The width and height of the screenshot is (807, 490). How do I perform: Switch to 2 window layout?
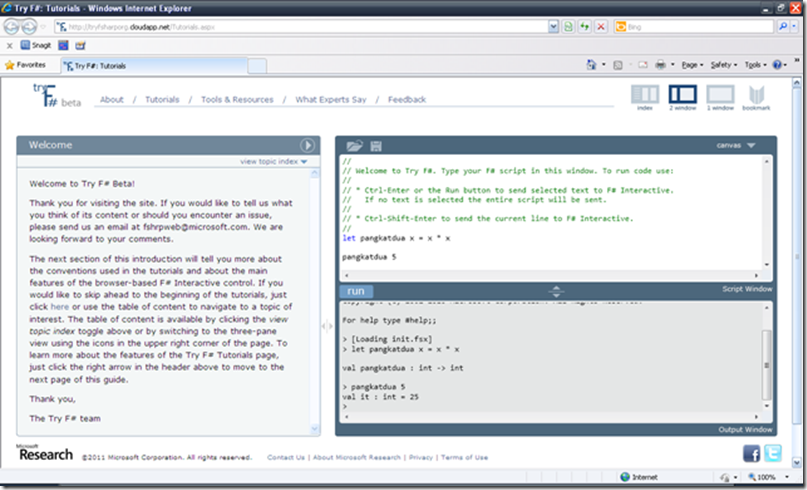pos(682,98)
